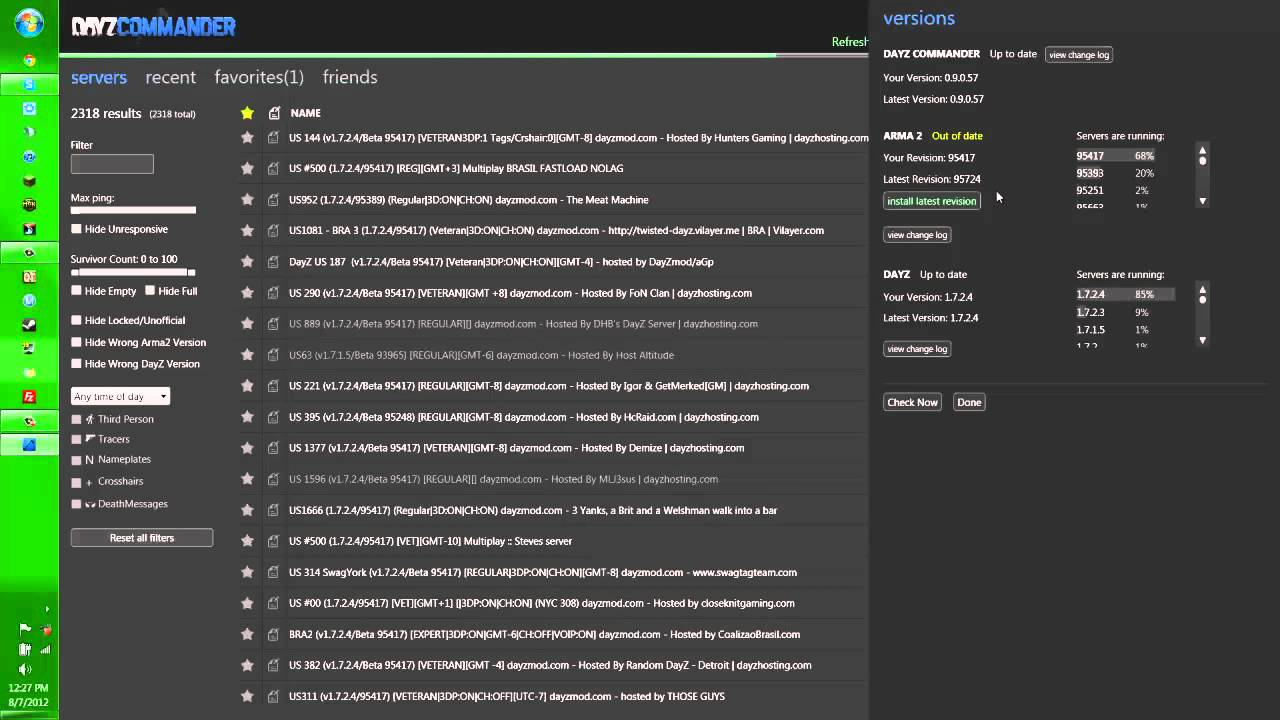Viewport: 1280px width, 720px height.
Task: View DayZ Commander change log
Action: coord(1079,55)
